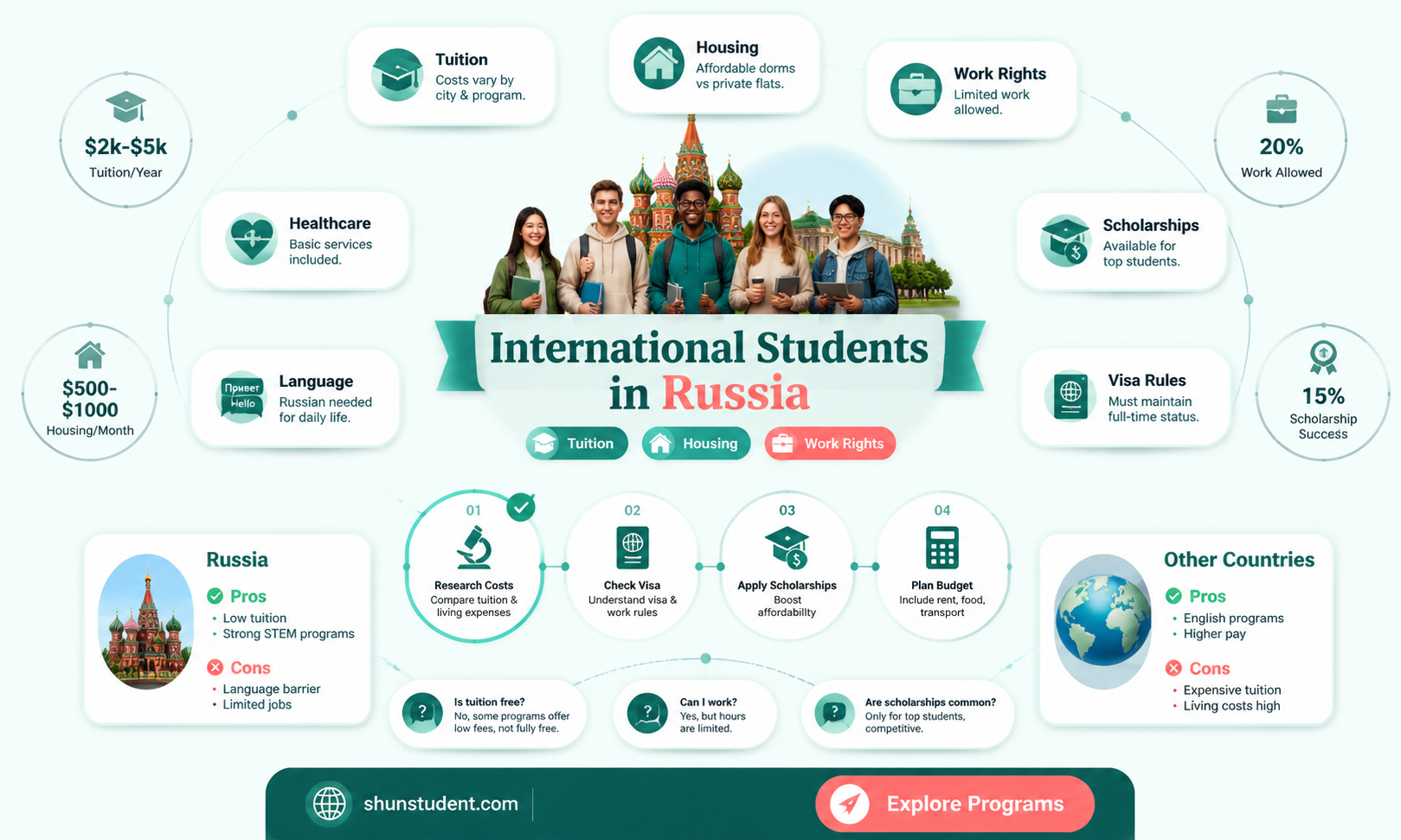Visit the shunstudent.com link

tap(440, 804)
